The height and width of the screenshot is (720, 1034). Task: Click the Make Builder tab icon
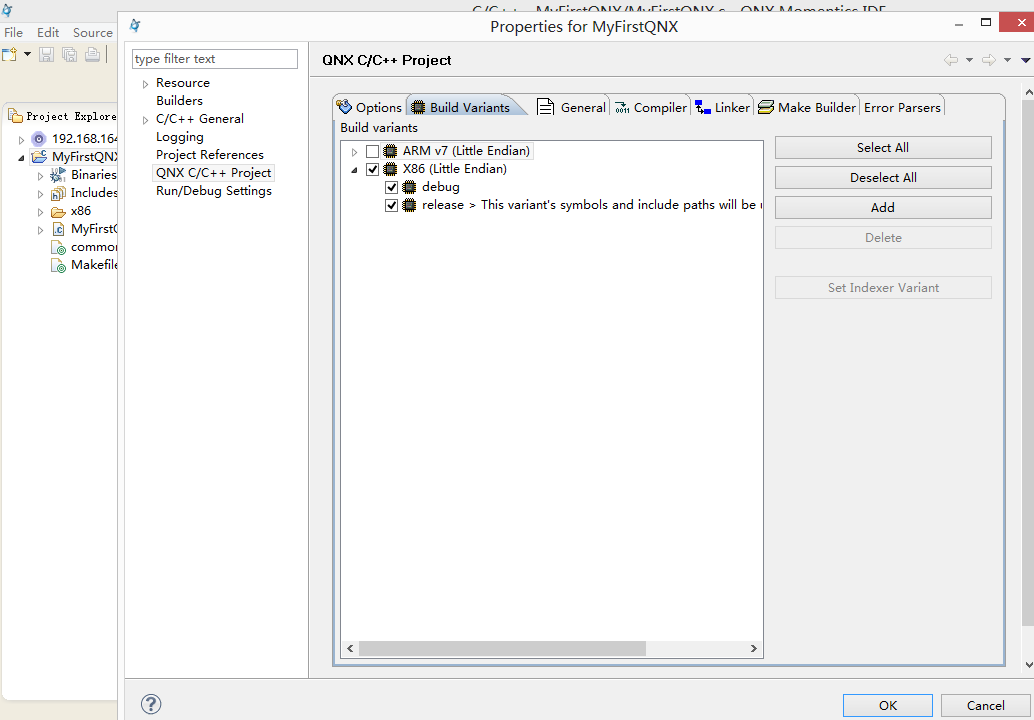(x=766, y=107)
